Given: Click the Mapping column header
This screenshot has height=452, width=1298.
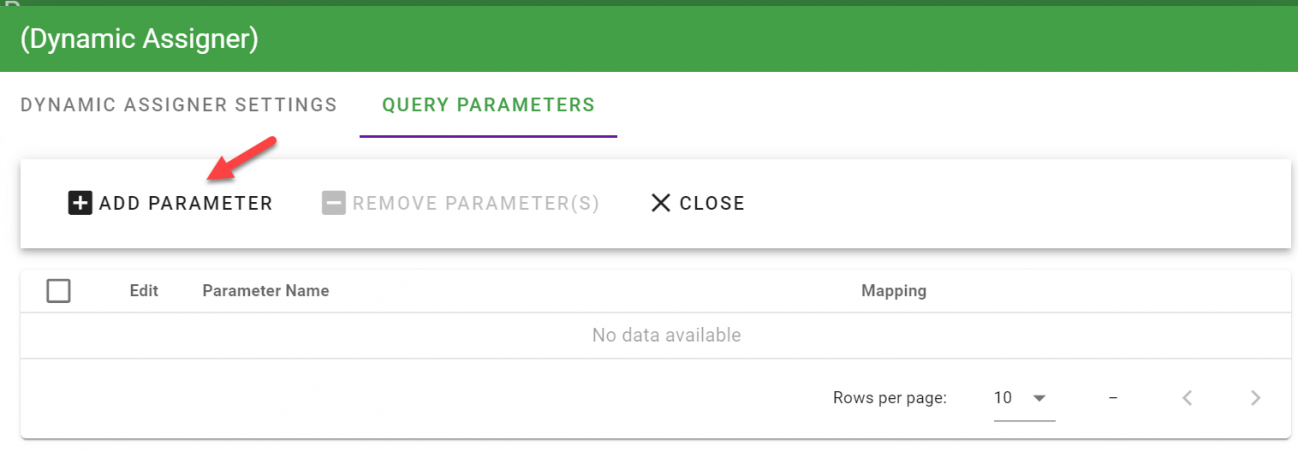Looking at the screenshot, I should pyautogui.click(x=894, y=291).
